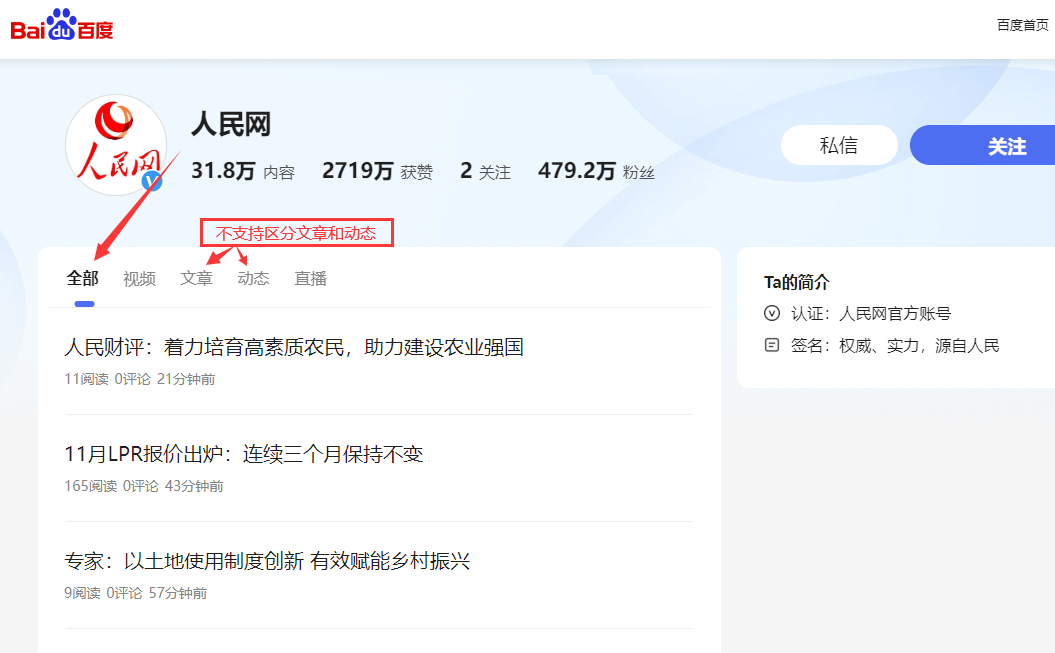The image size is (1055, 653).
Task: Click the 31.8万 内容 count
Action: point(243,171)
